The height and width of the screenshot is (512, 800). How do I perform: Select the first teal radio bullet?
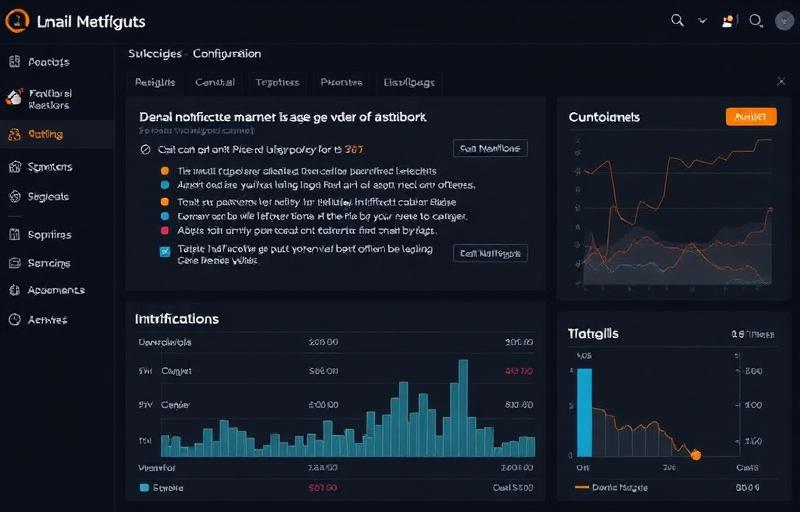coord(165,185)
